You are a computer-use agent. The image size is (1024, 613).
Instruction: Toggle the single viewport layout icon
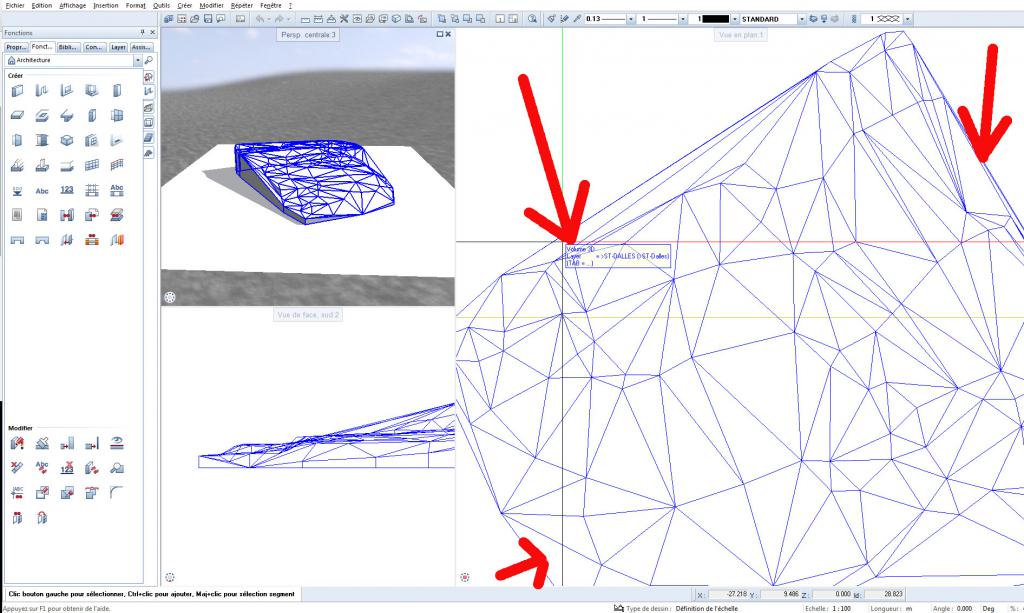[x=500, y=19]
